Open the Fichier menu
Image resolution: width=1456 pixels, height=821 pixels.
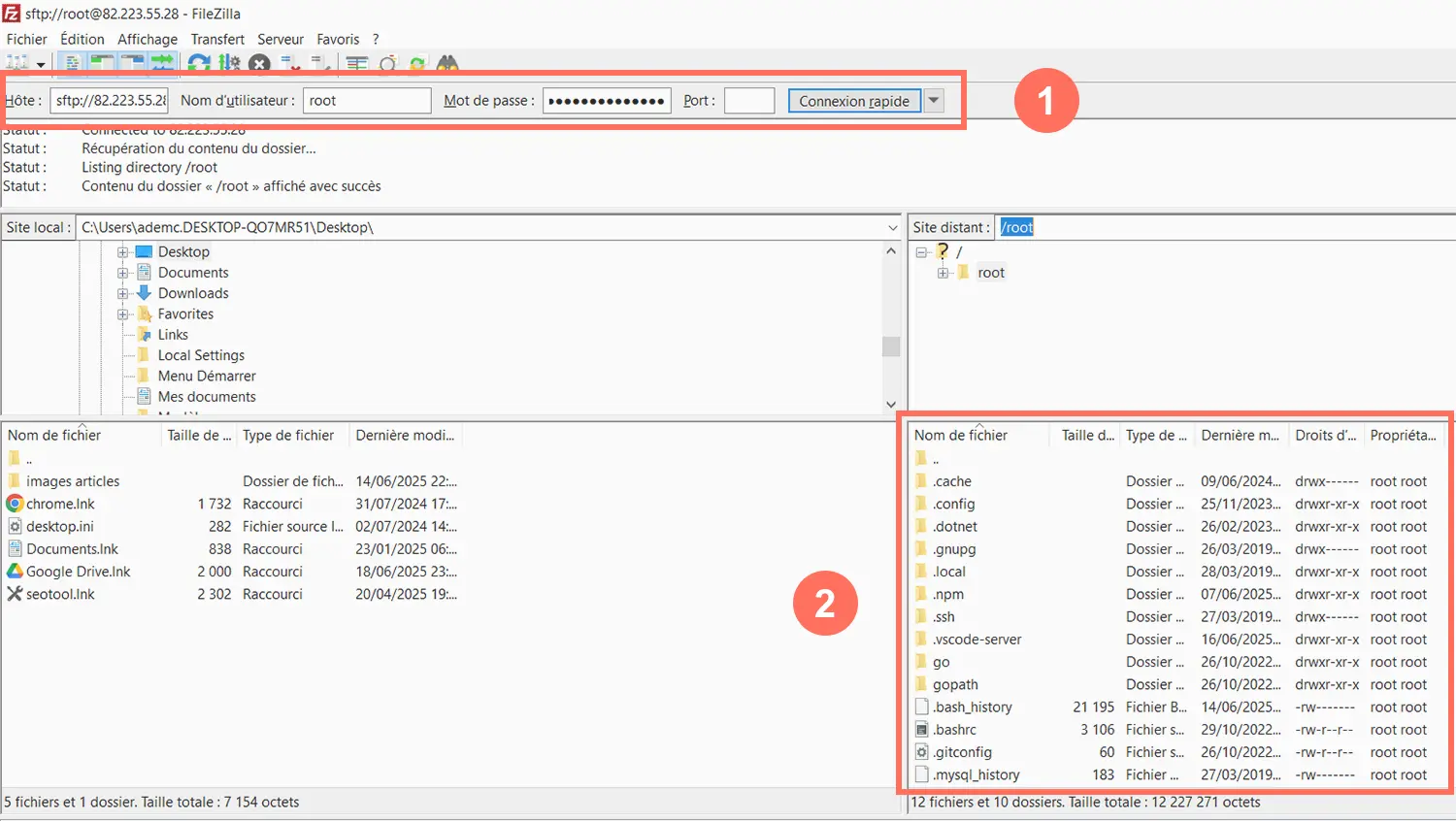(x=26, y=39)
